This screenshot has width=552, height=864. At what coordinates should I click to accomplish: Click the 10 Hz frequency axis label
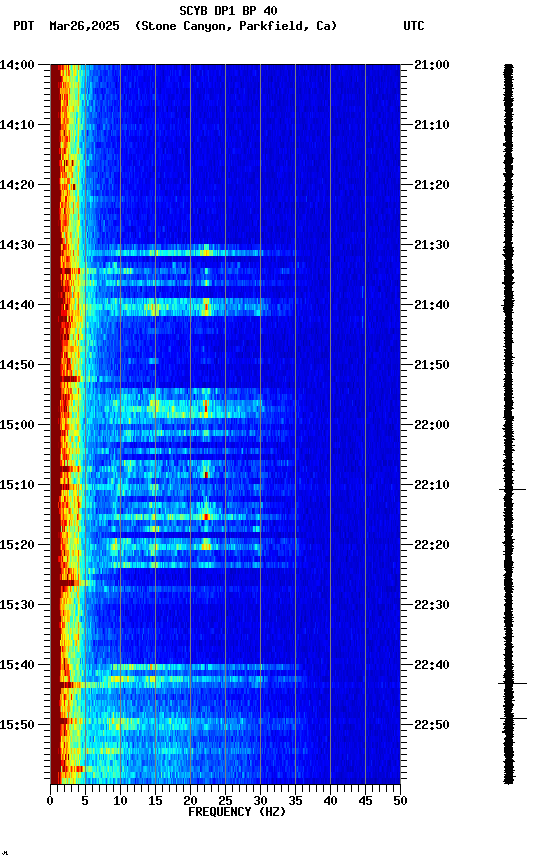(120, 801)
